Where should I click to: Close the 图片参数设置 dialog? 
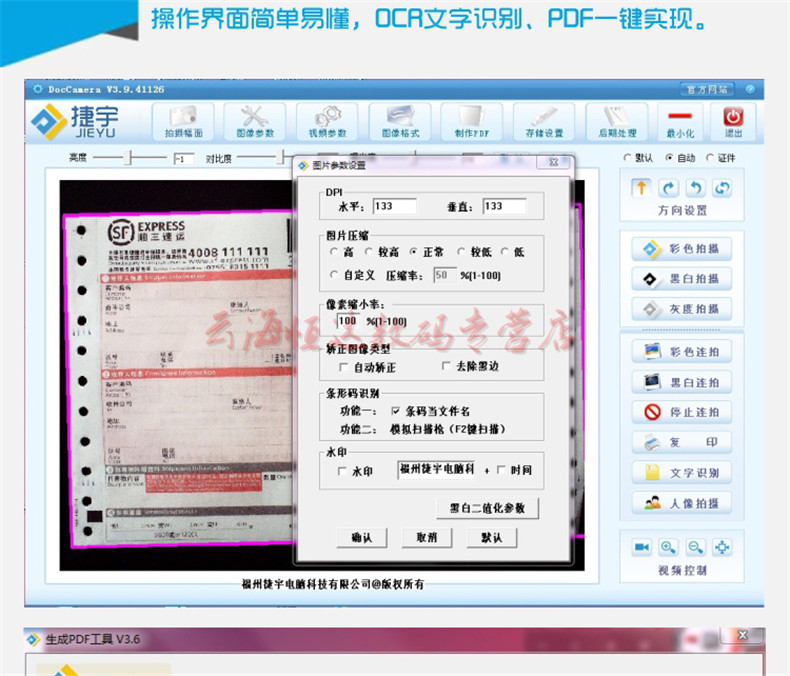(x=554, y=162)
